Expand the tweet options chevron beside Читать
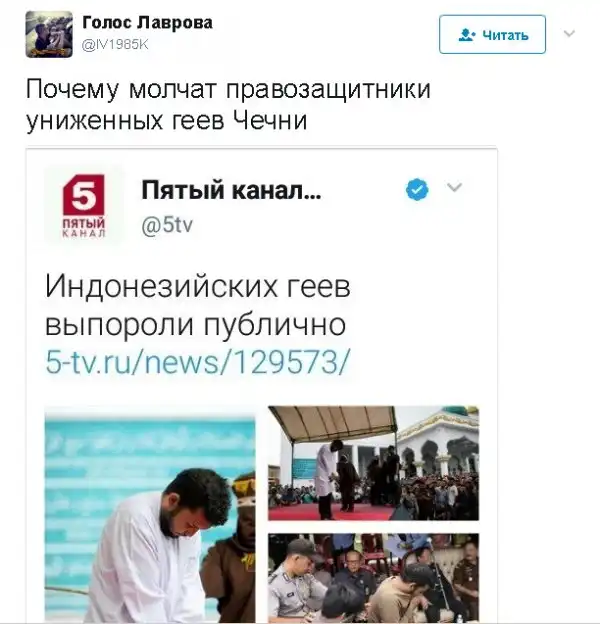 [x=569, y=33]
